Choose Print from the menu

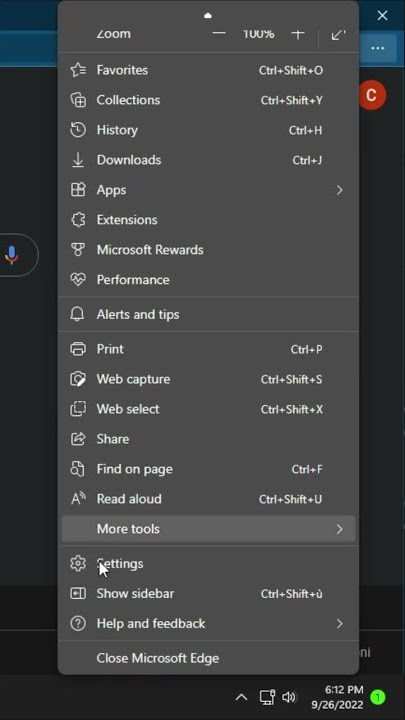pos(208,349)
